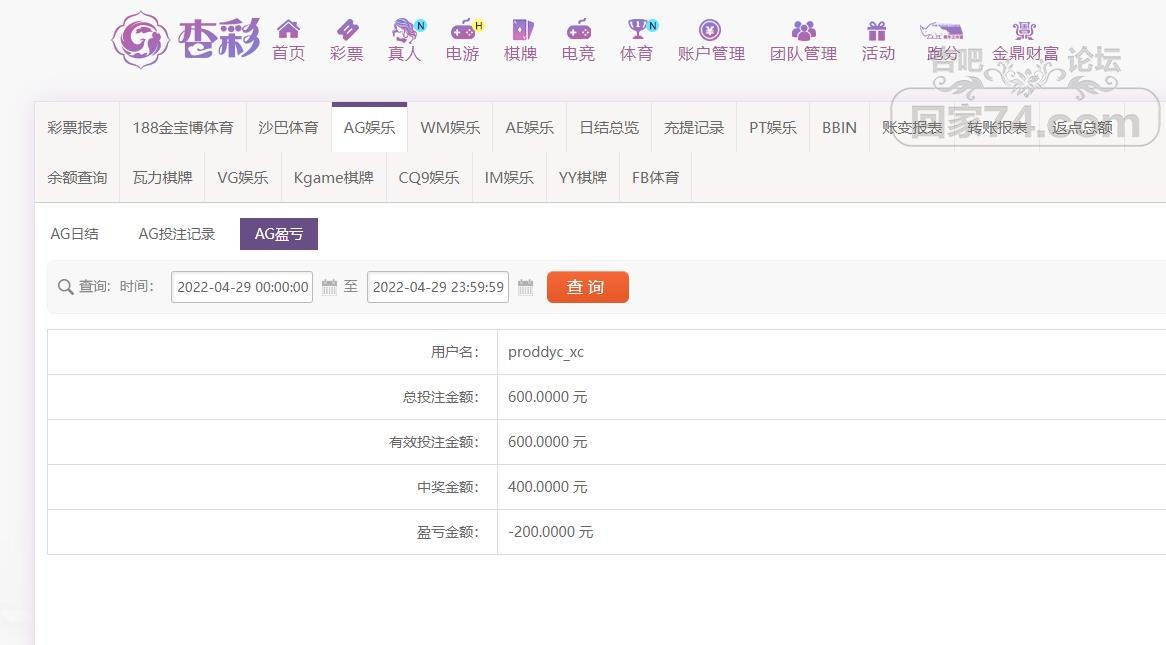Select the 真人 live dealer icon
The width and height of the screenshot is (1166, 645).
pyautogui.click(x=404, y=30)
